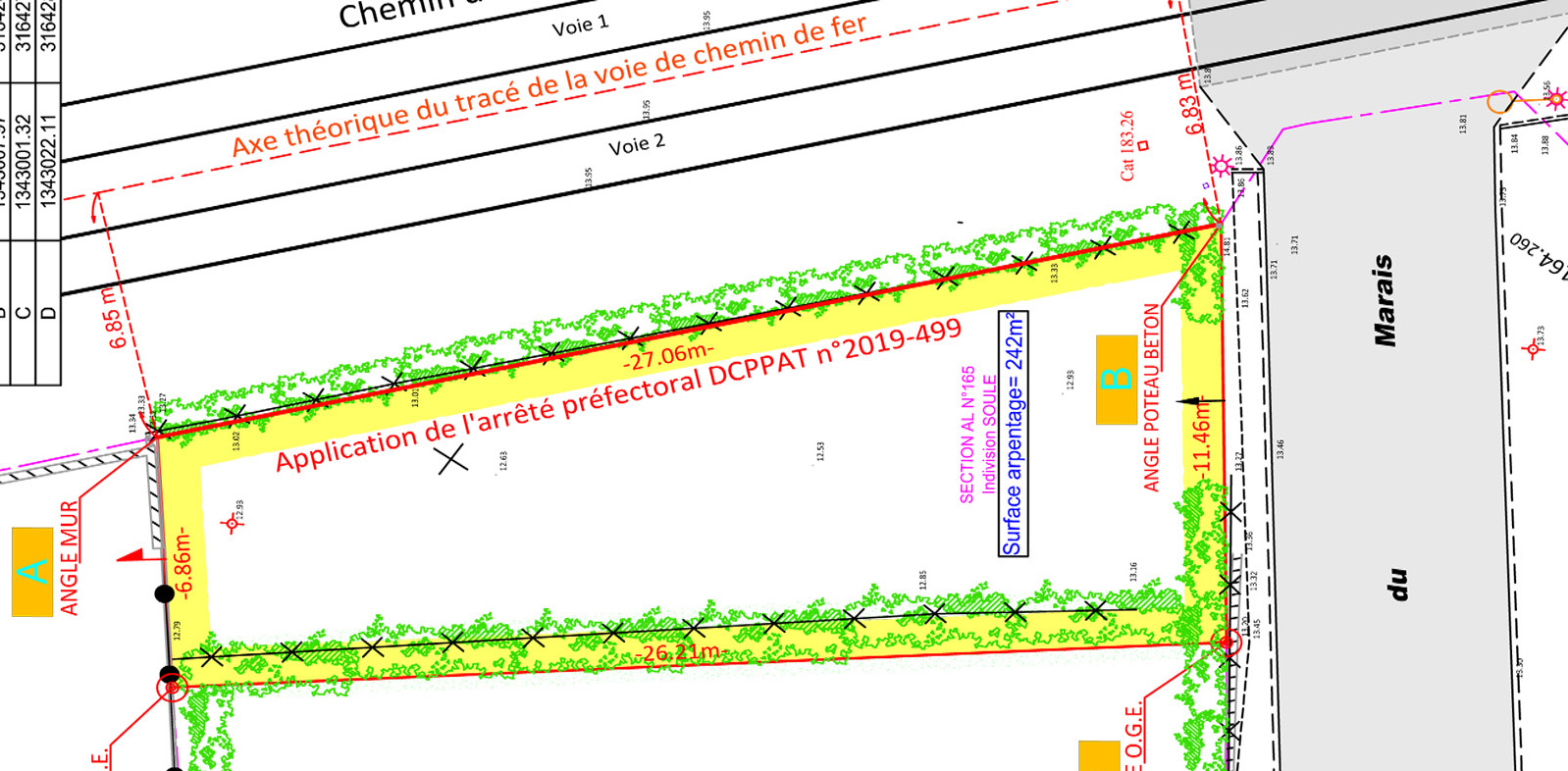This screenshot has height=771, width=1568.
Task: Select the small red square near Cat 183.26
Action: (x=1143, y=146)
